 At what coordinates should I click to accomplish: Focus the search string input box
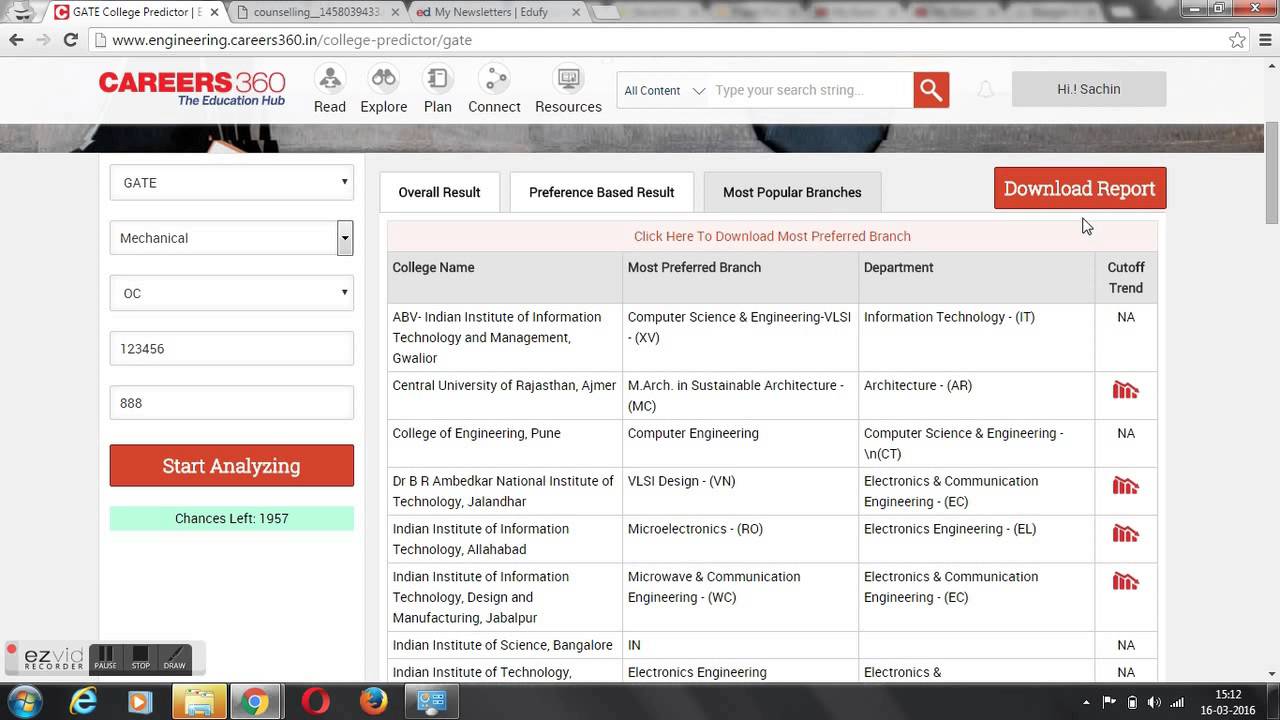coord(811,90)
